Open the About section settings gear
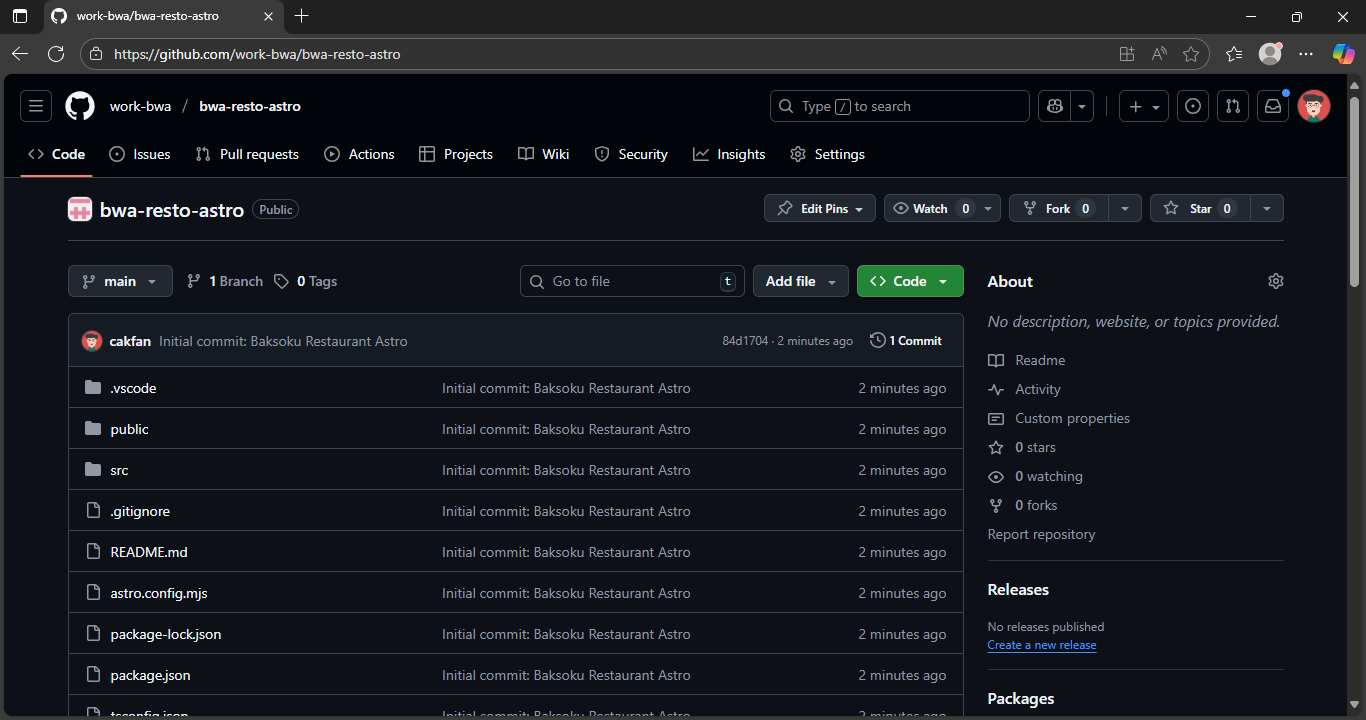 click(1275, 281)
